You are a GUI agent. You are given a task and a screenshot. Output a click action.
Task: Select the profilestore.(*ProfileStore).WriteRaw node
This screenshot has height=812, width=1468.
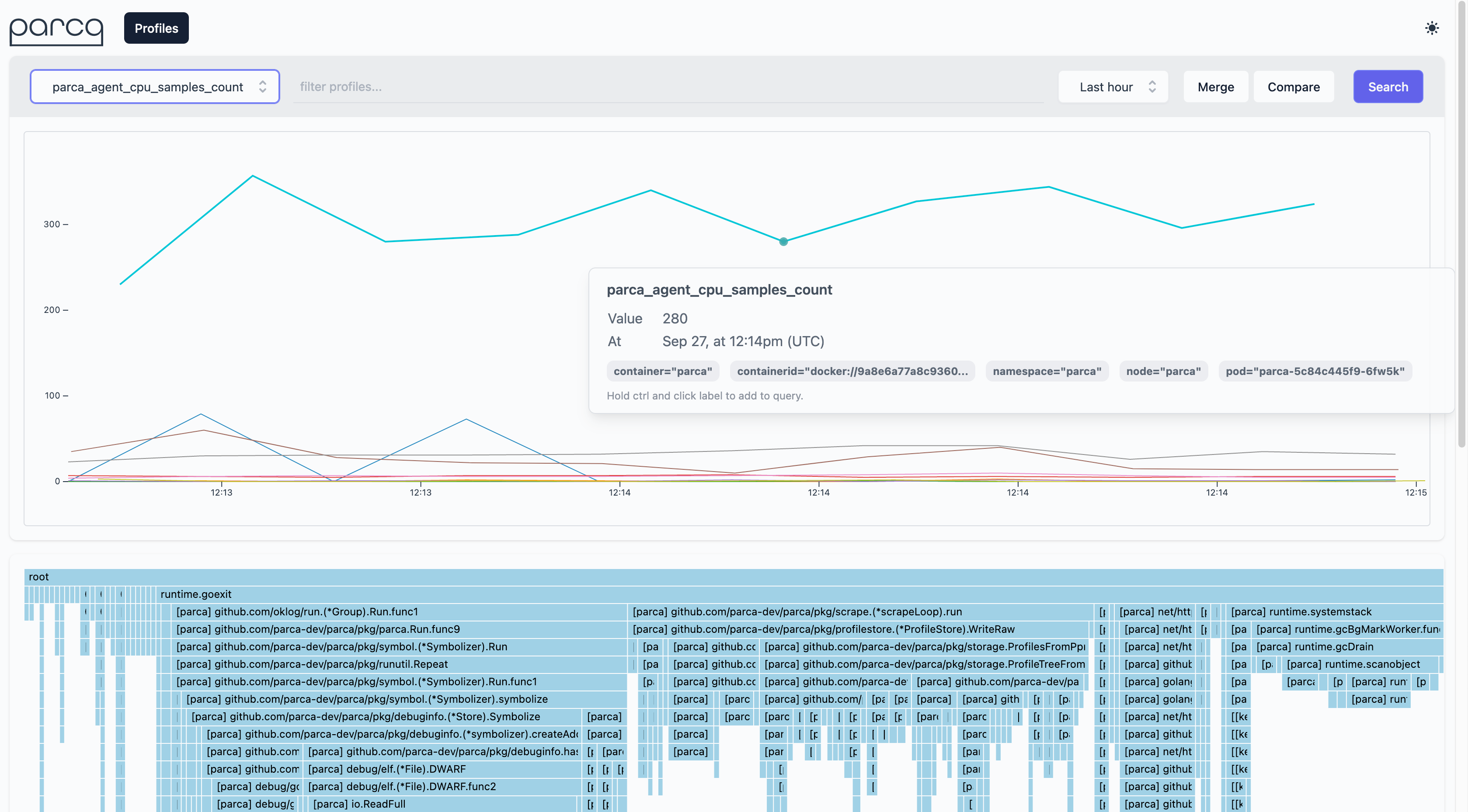tap(858, 629)
